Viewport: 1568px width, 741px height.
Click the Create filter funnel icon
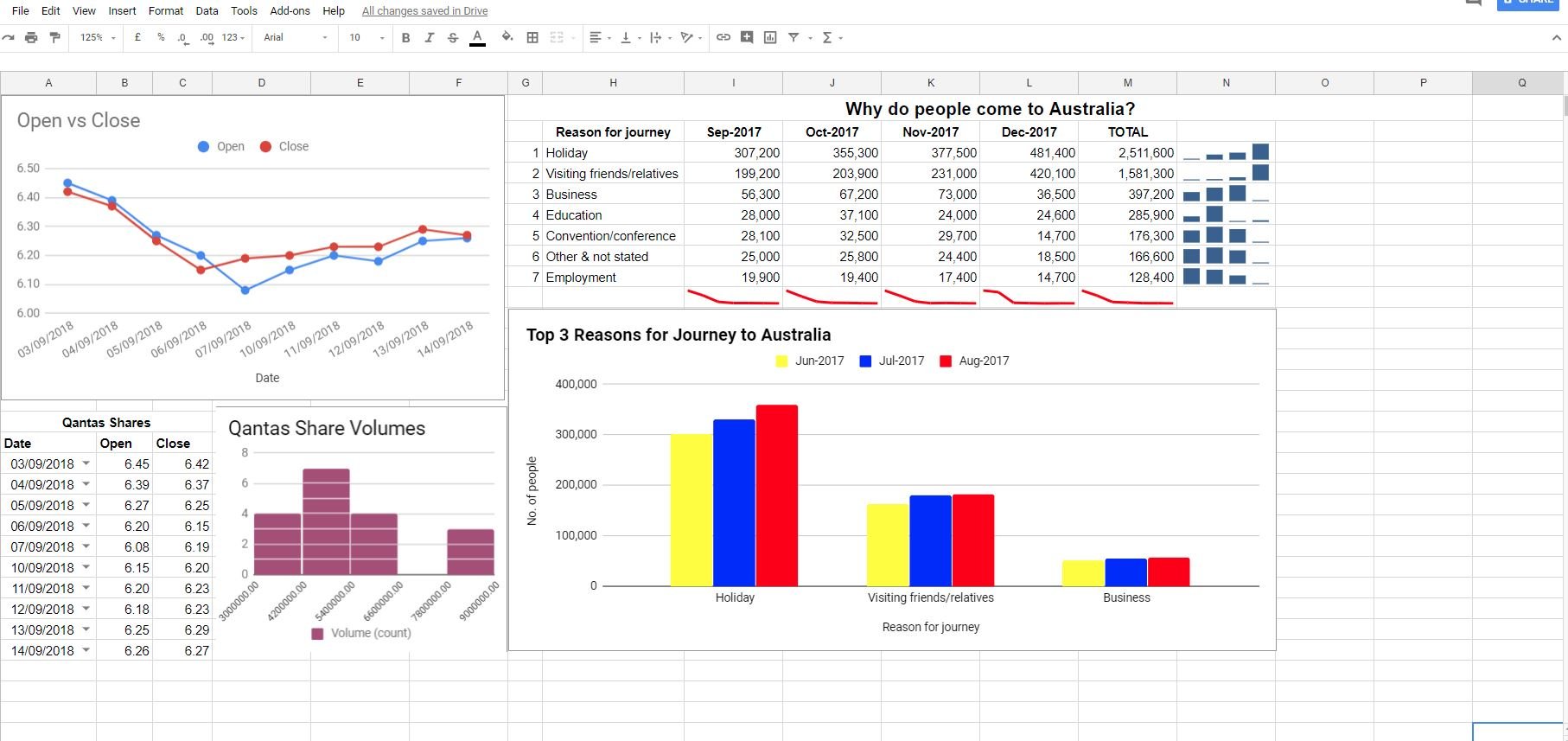794,37
